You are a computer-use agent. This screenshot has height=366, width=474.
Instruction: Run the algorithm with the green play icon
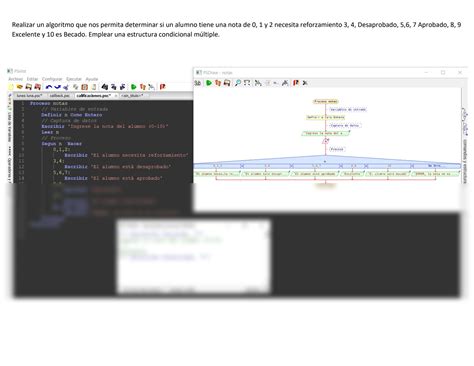134,87
